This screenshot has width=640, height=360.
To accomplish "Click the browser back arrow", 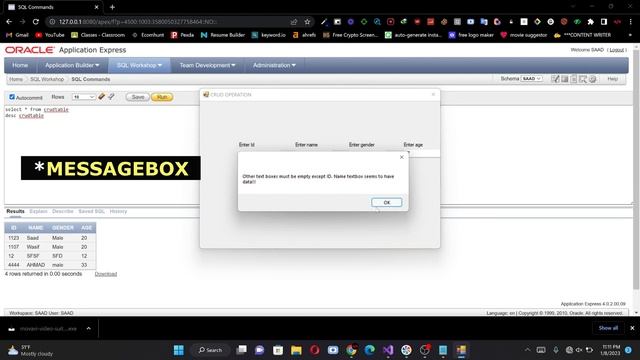I will pyautogui.click(x=9, y=22).
